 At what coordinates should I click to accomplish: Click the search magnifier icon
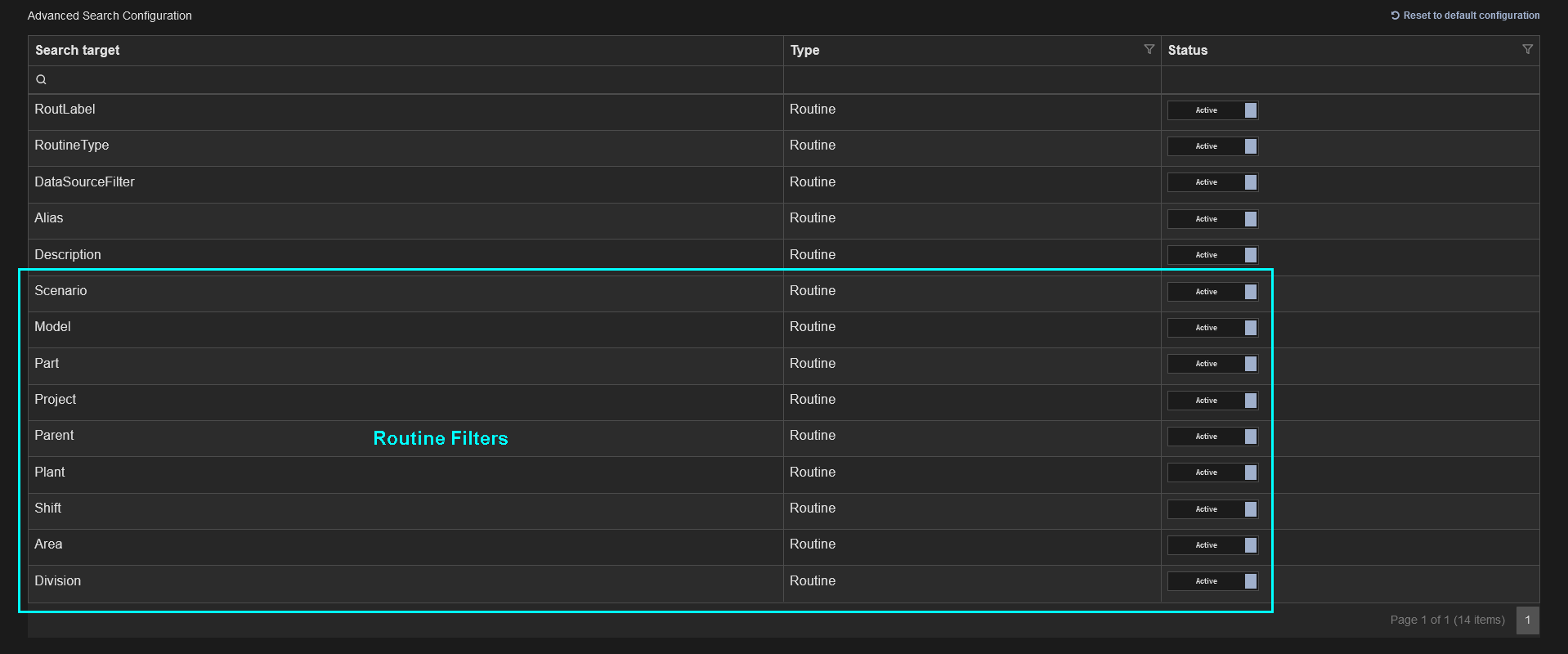pyautogui.click(x=41, y=80)
